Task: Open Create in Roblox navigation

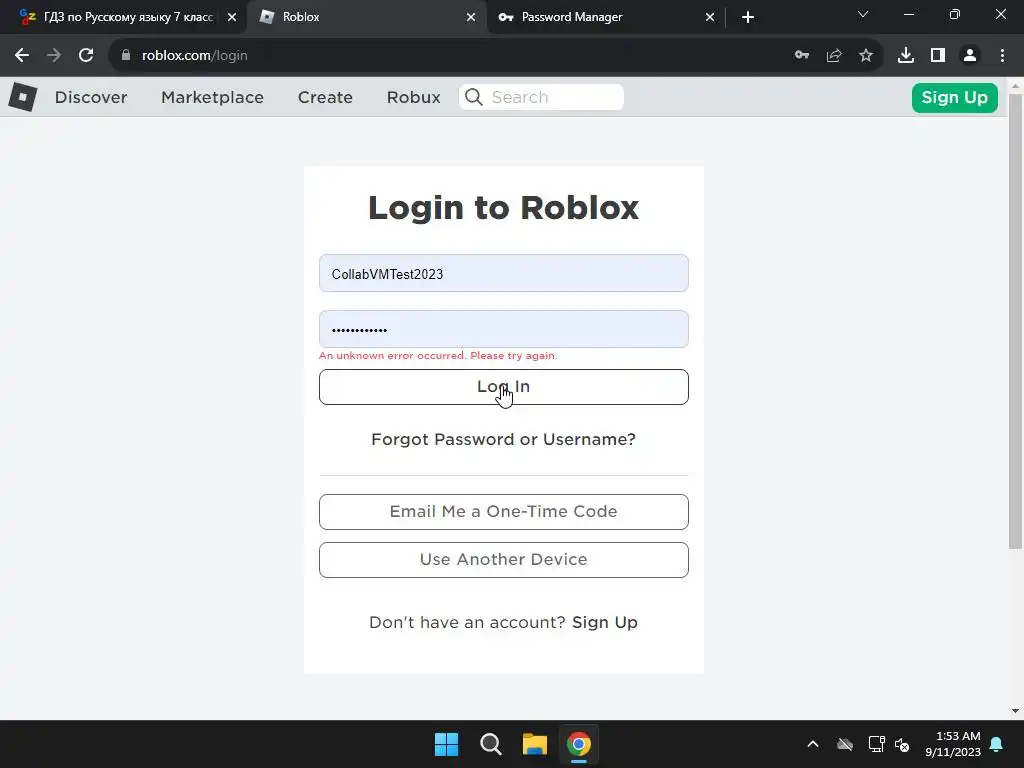Action: (325, 97)
